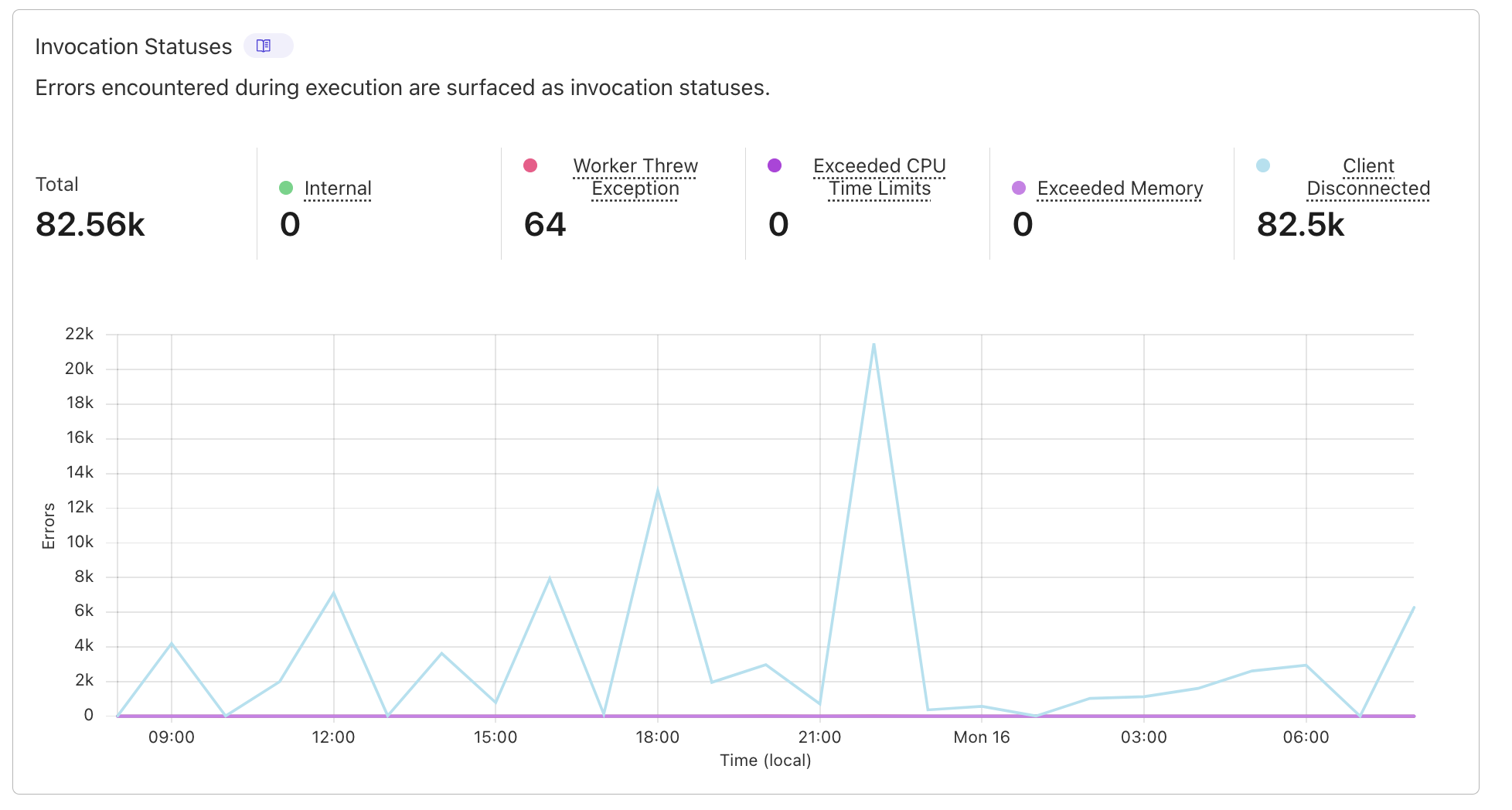
Task: Click the highest peak after 21:00
Action: [873, 344]
